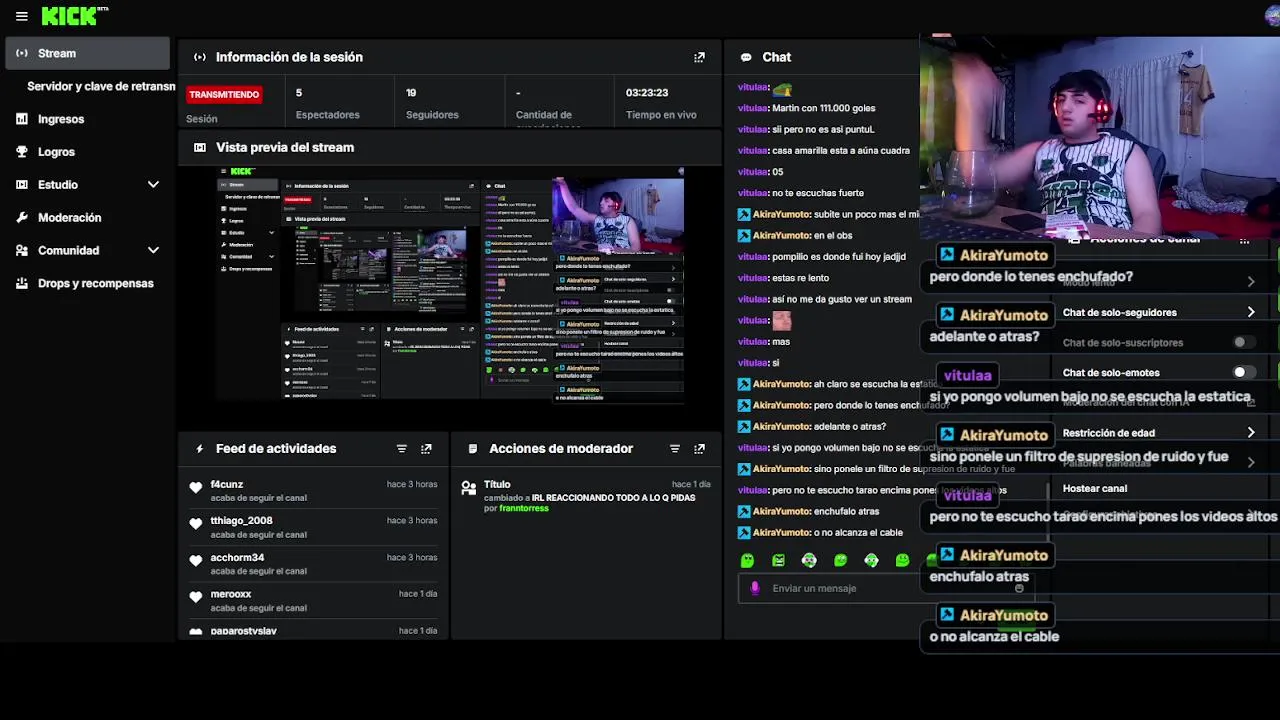The height and width of the screenshot is (720, 1280).
Task: Click username f4cunz in activity feed
Action: 227,484
